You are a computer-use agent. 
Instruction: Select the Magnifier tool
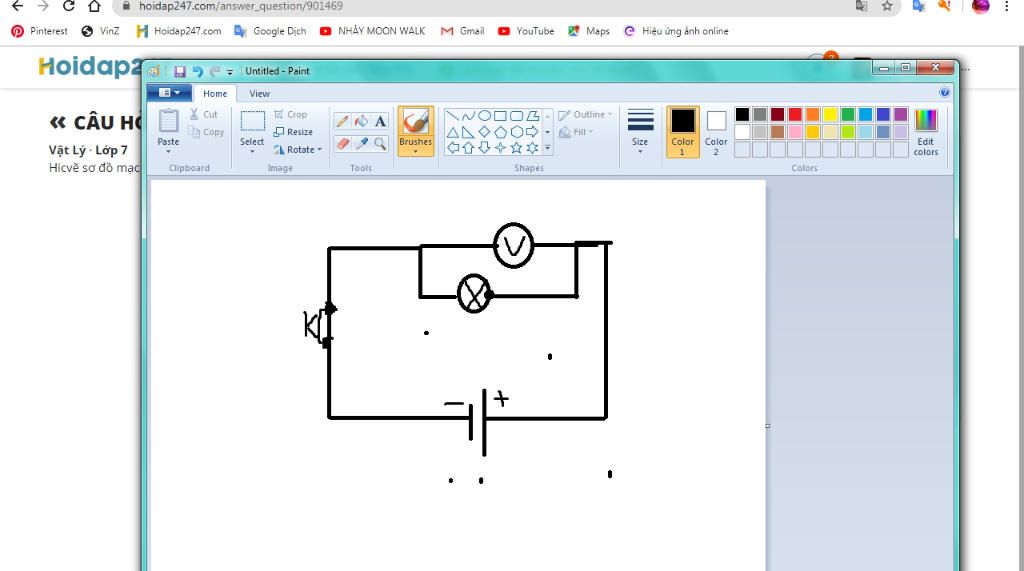380,143
